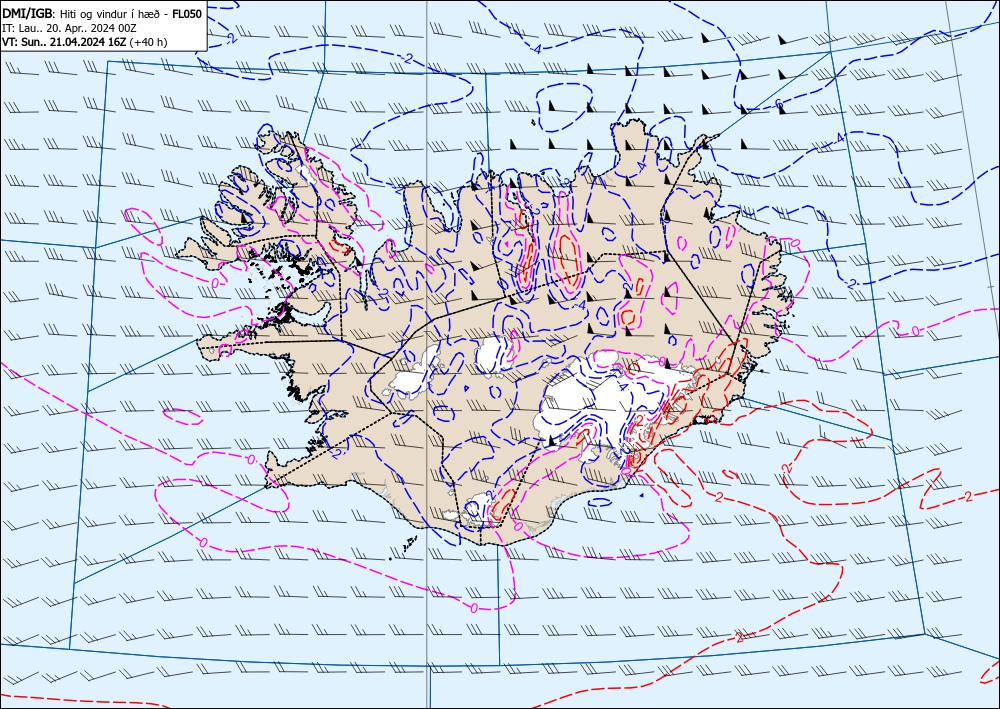
Task: Click the "Hiti og vindur í hæð" title text
Action: point(111,14)
